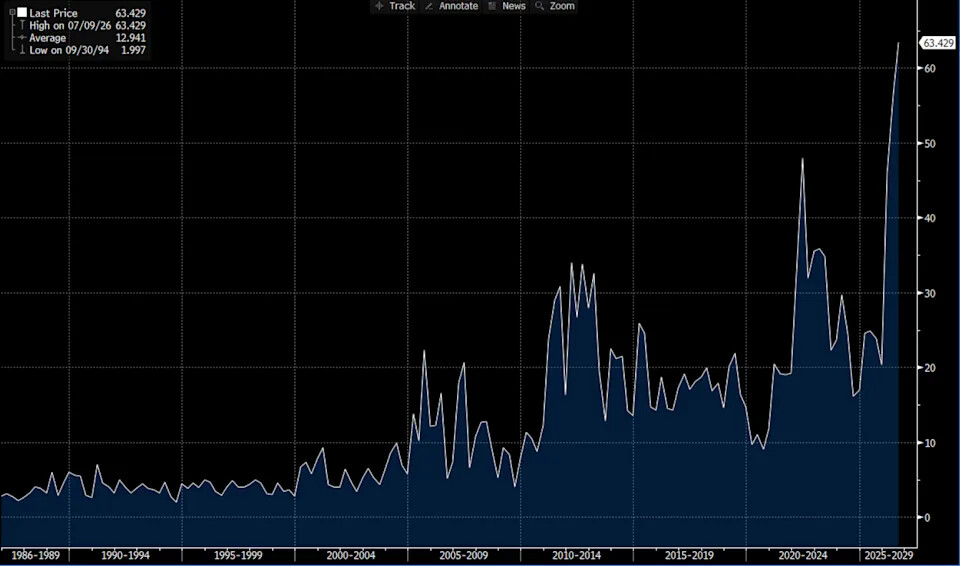Screen dimensions: 960x566
Task: Click the High marker icon in legend
Action: pyautogui.click(x=22, y=25)
